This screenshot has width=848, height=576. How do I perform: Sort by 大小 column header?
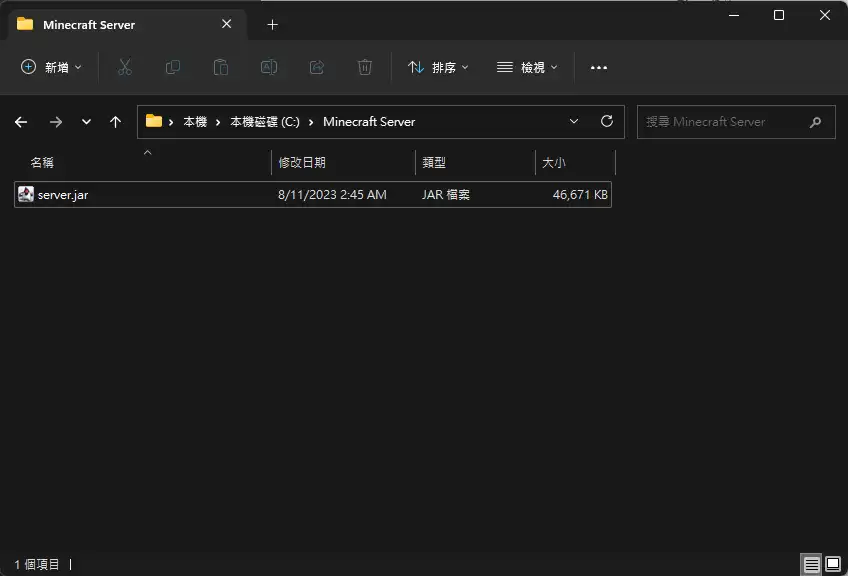(x=575, y=162)
